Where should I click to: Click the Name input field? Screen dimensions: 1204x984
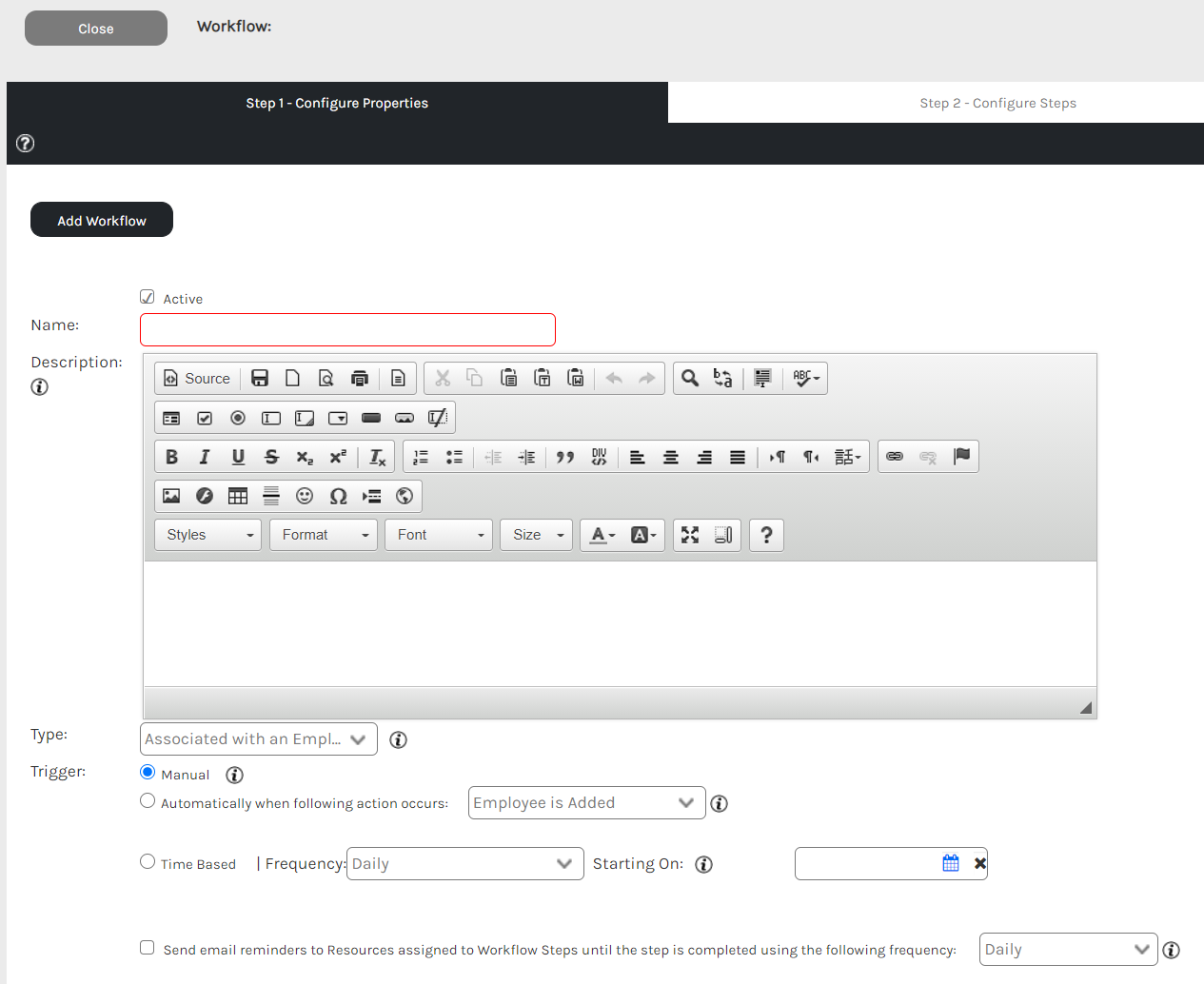coord(347,329)
